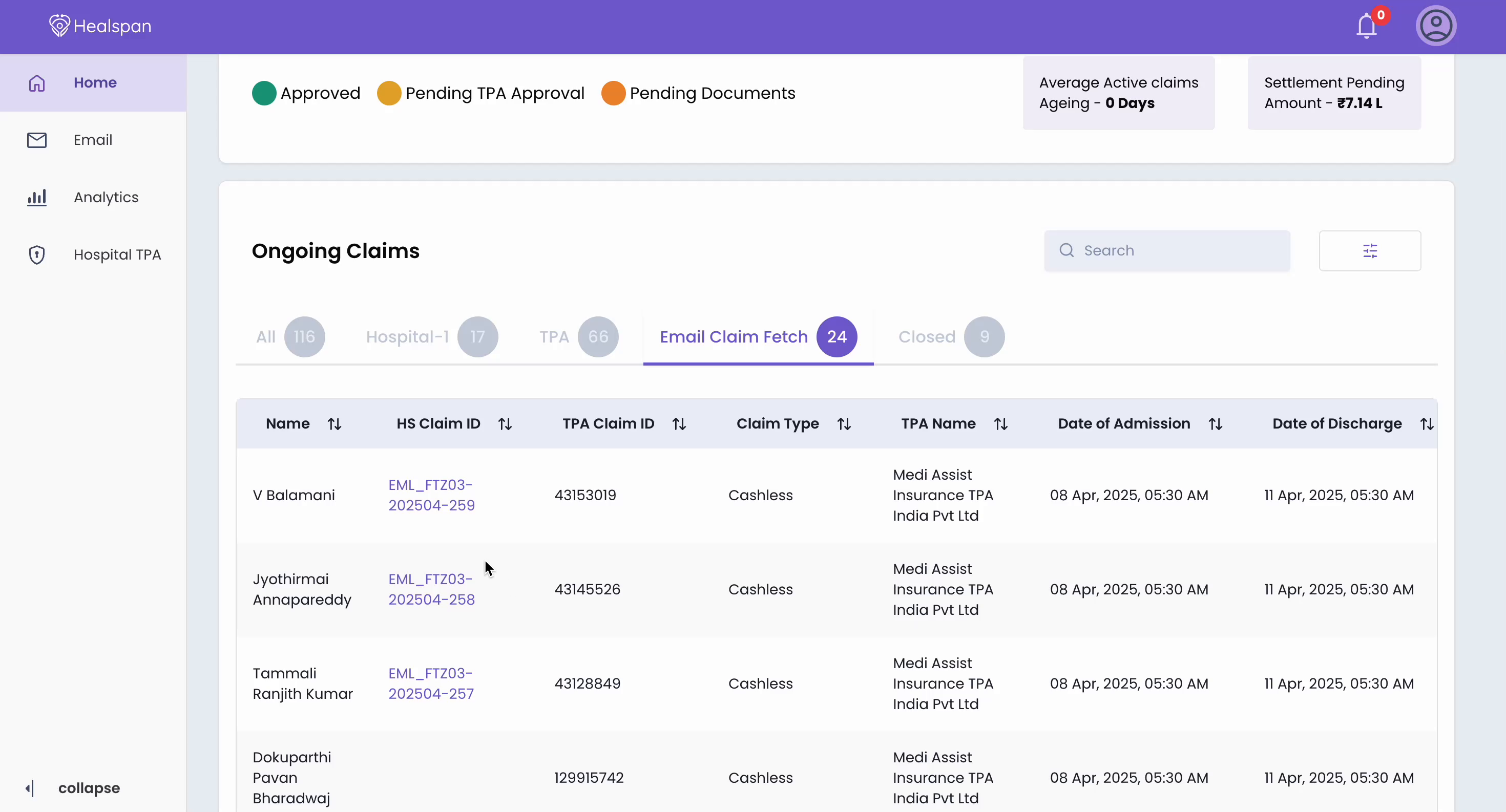Viewport: 1506px width, 812px height.
Task: Open claim EML_FTZ03-202504-257
Action: tap(431, 683)
